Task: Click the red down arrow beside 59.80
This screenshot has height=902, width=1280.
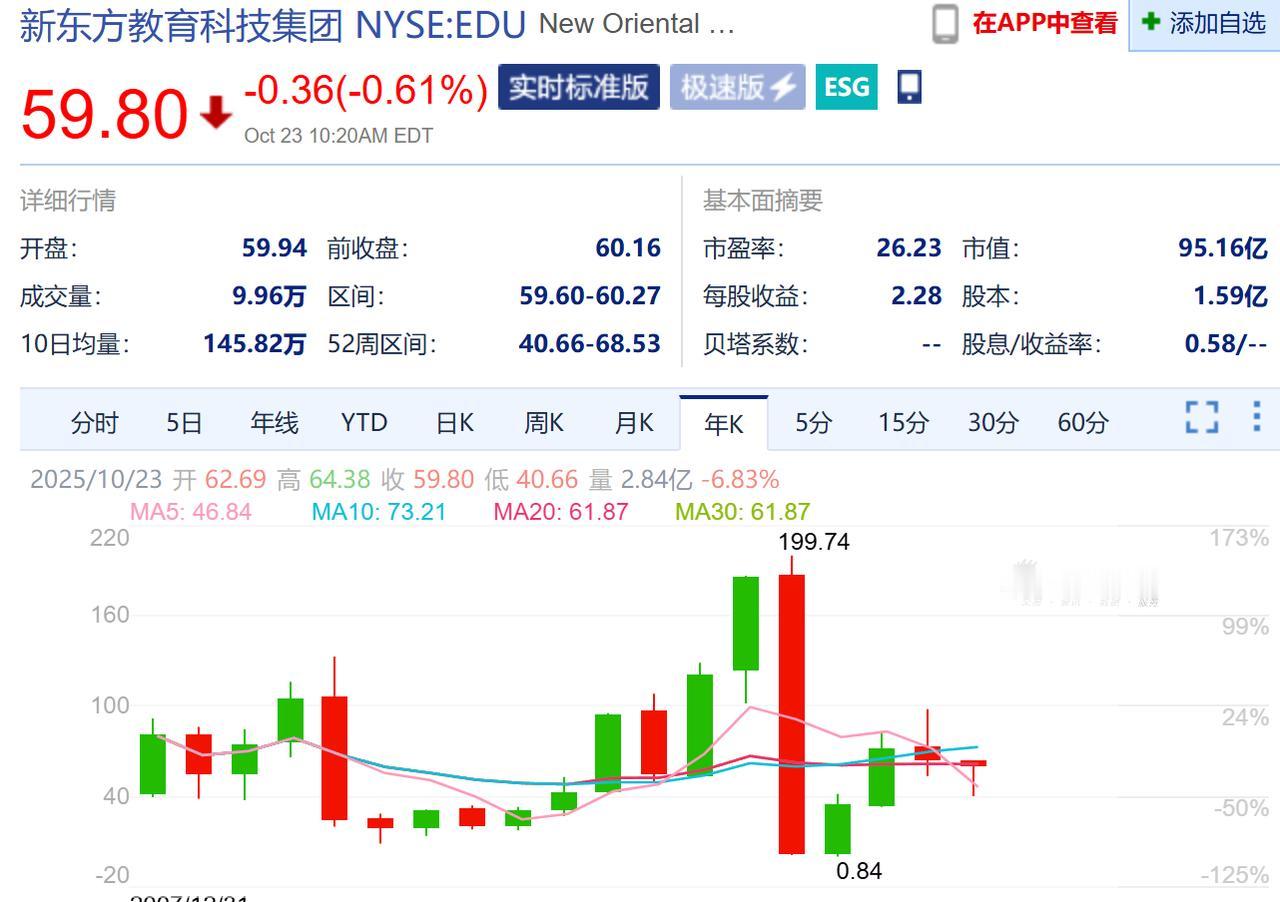Action: click(215, 114)
